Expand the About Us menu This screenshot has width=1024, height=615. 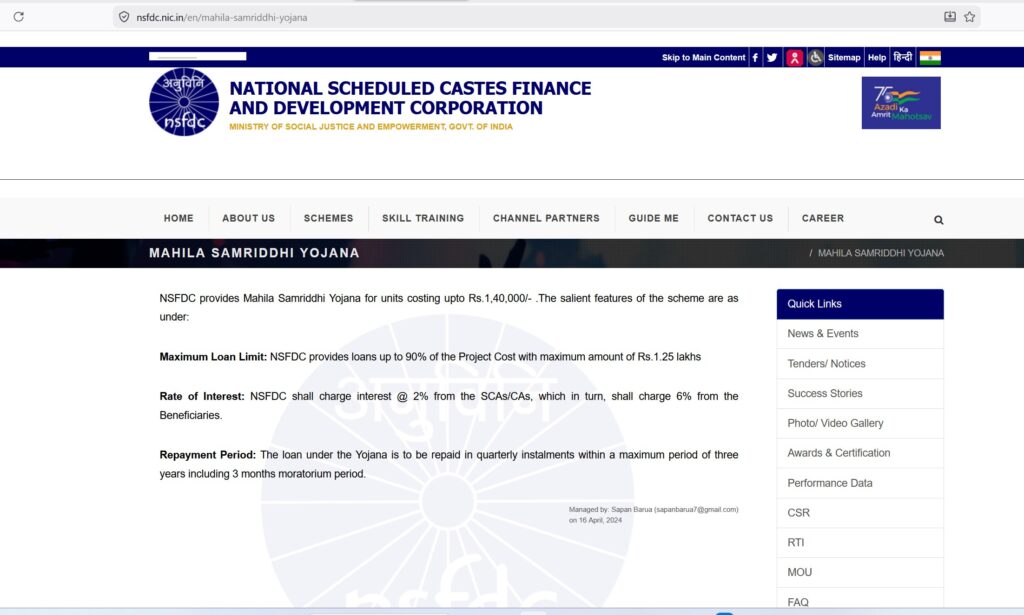(248, 218)
